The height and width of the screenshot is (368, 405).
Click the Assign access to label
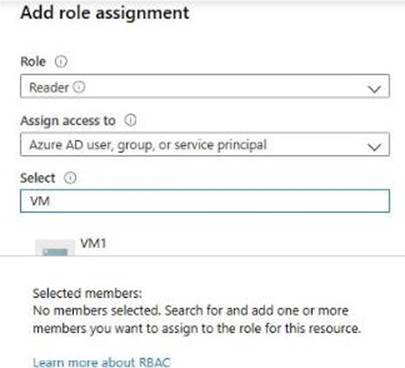click(68, 120)
